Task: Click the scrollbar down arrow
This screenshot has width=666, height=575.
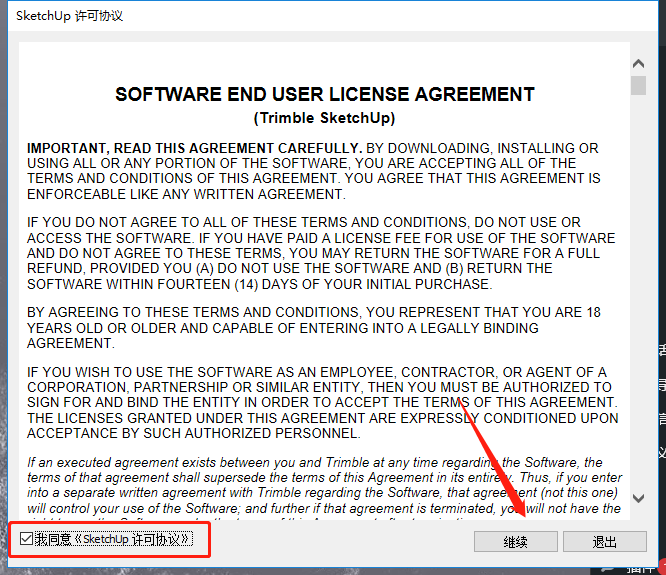Action: (638, 498)
